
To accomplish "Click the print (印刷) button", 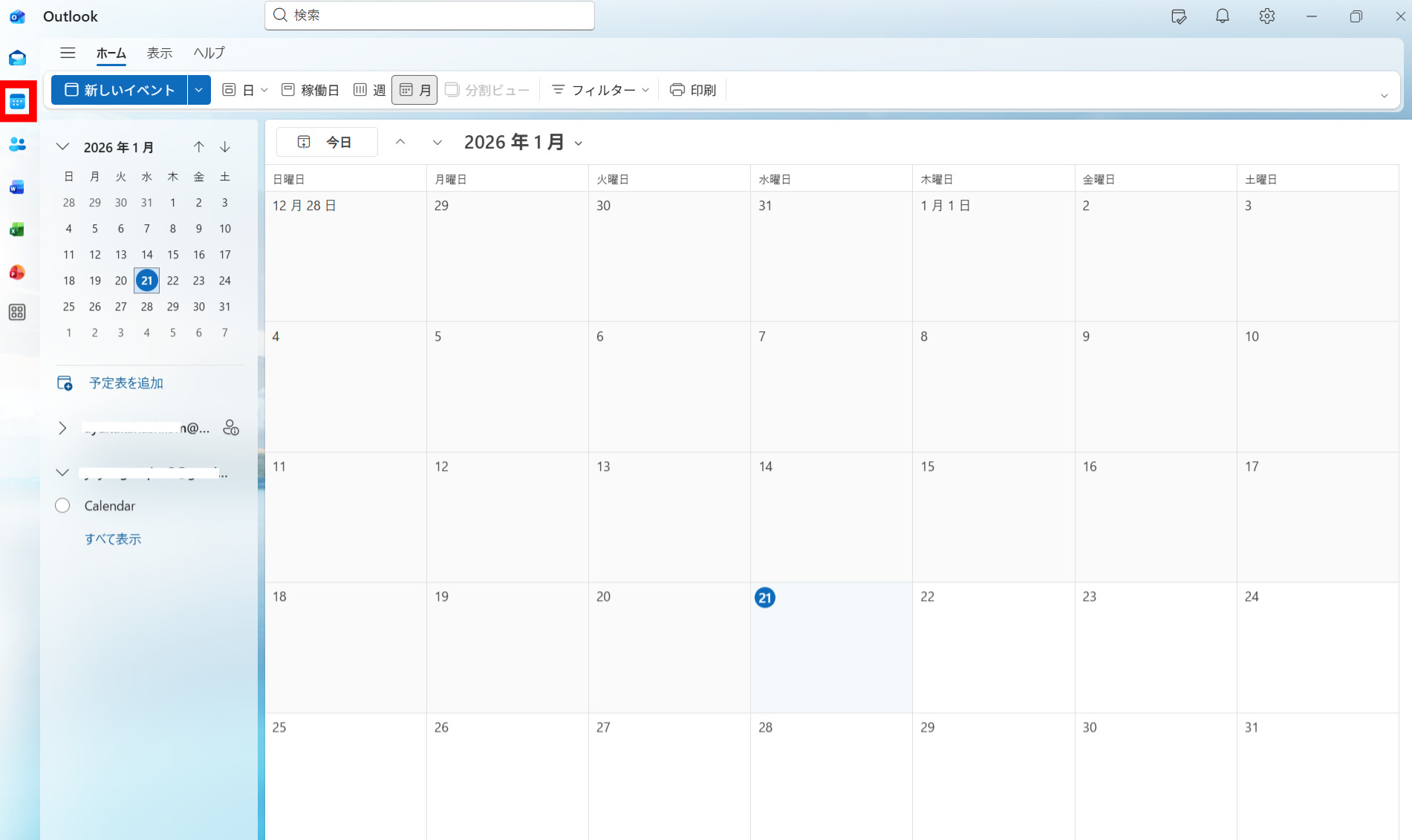I will pyautogui.click(x=692, y=90).
